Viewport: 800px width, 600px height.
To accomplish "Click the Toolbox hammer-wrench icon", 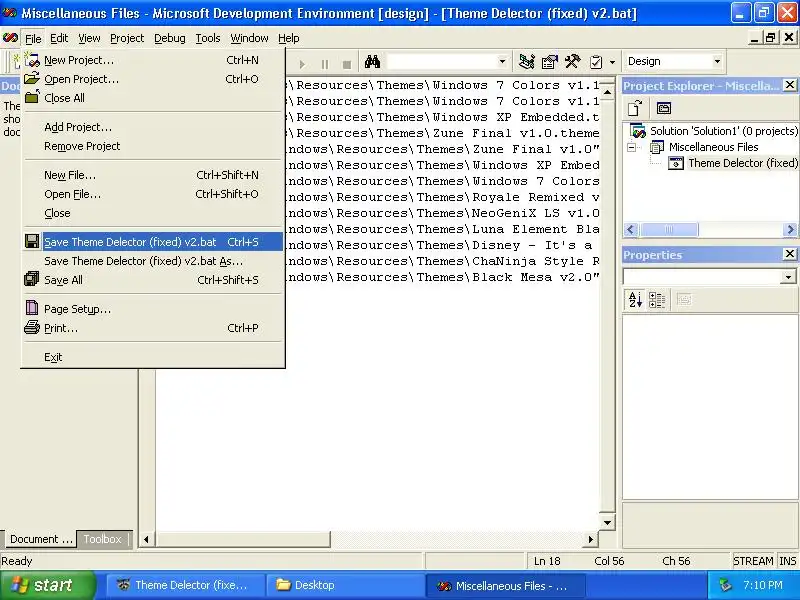I will click(x=572, y=62).
